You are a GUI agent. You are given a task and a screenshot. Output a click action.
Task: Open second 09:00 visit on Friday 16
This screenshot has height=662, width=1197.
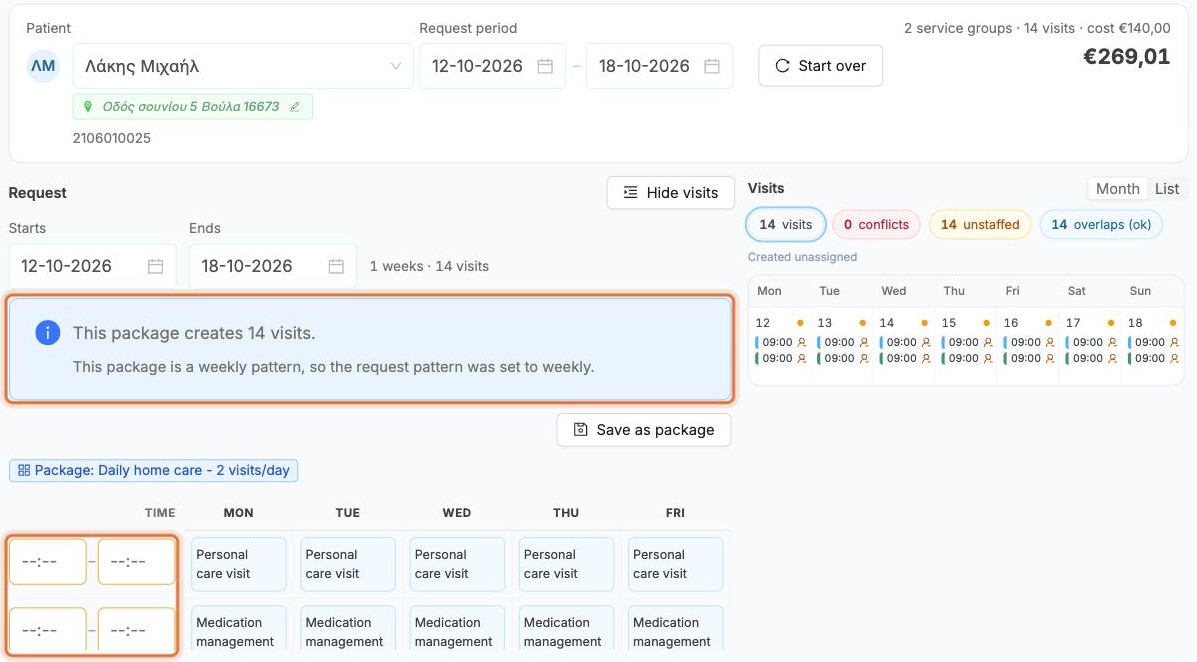pyautogui.click(x=1029, y=358)
